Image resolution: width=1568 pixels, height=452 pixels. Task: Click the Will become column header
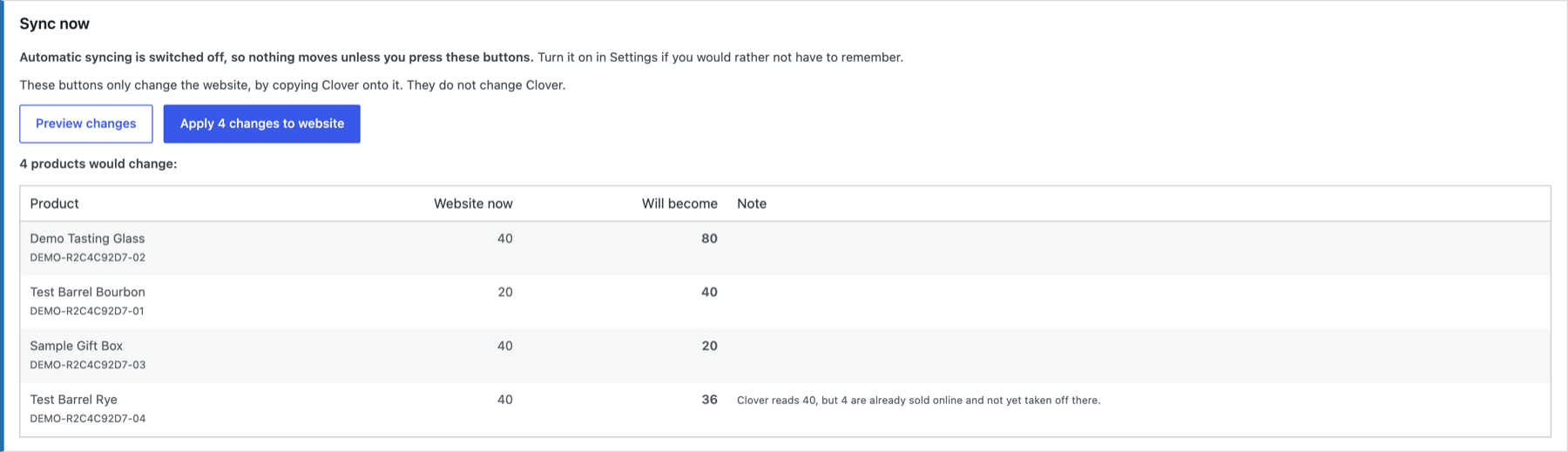pyautogui.click(x=679, y=204)
